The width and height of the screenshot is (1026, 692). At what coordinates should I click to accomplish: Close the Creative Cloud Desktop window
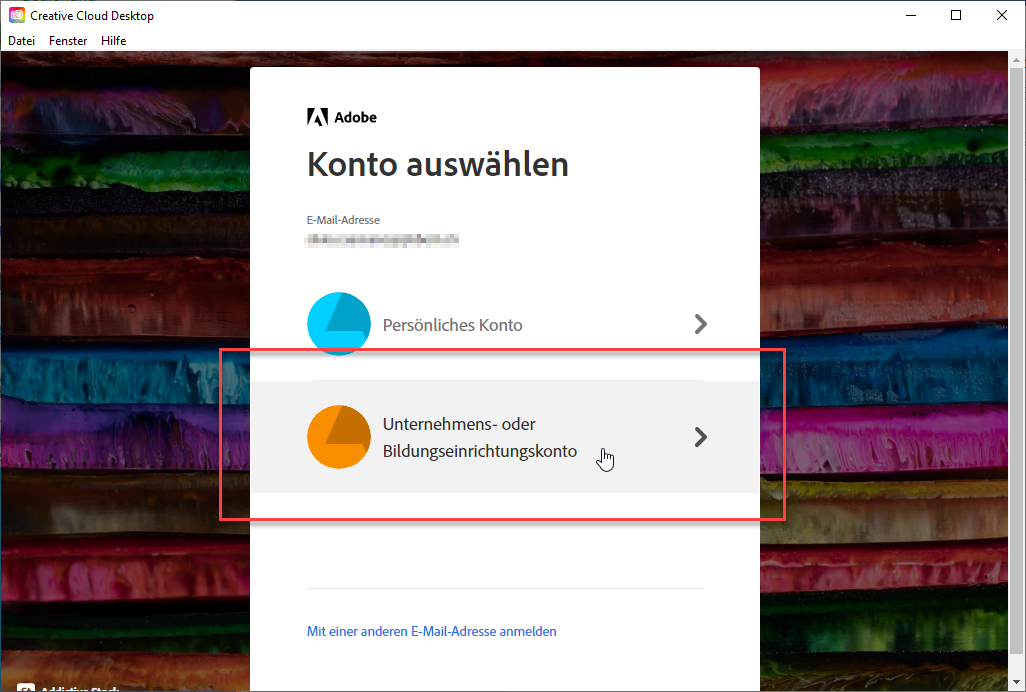pyautogui.click(x=1002, y=15)
